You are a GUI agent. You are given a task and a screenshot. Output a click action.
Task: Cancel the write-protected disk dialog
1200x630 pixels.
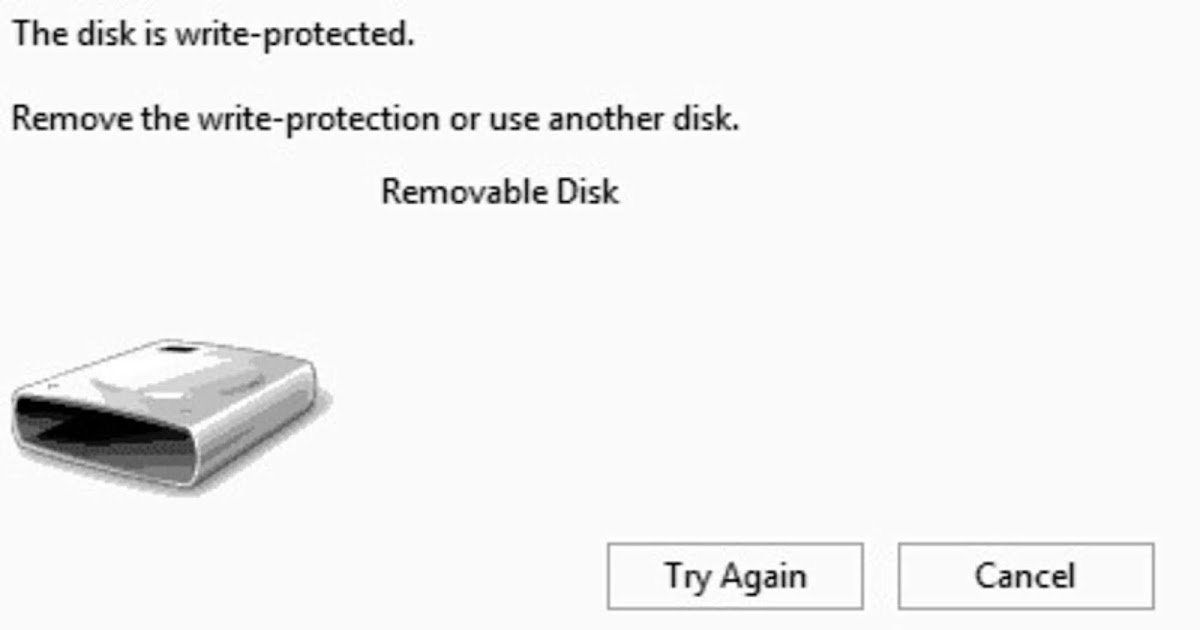click(x=1026, y=576)
